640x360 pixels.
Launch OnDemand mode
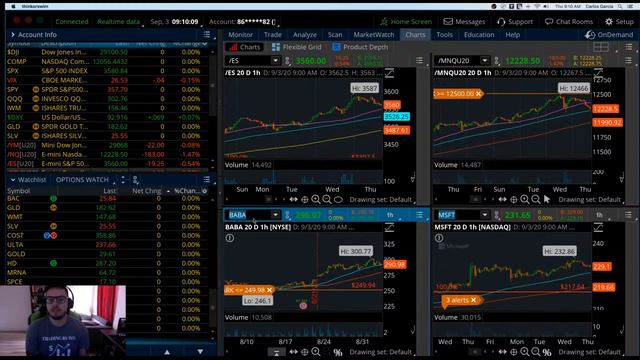pyautogui.click(x=609, y=35)
